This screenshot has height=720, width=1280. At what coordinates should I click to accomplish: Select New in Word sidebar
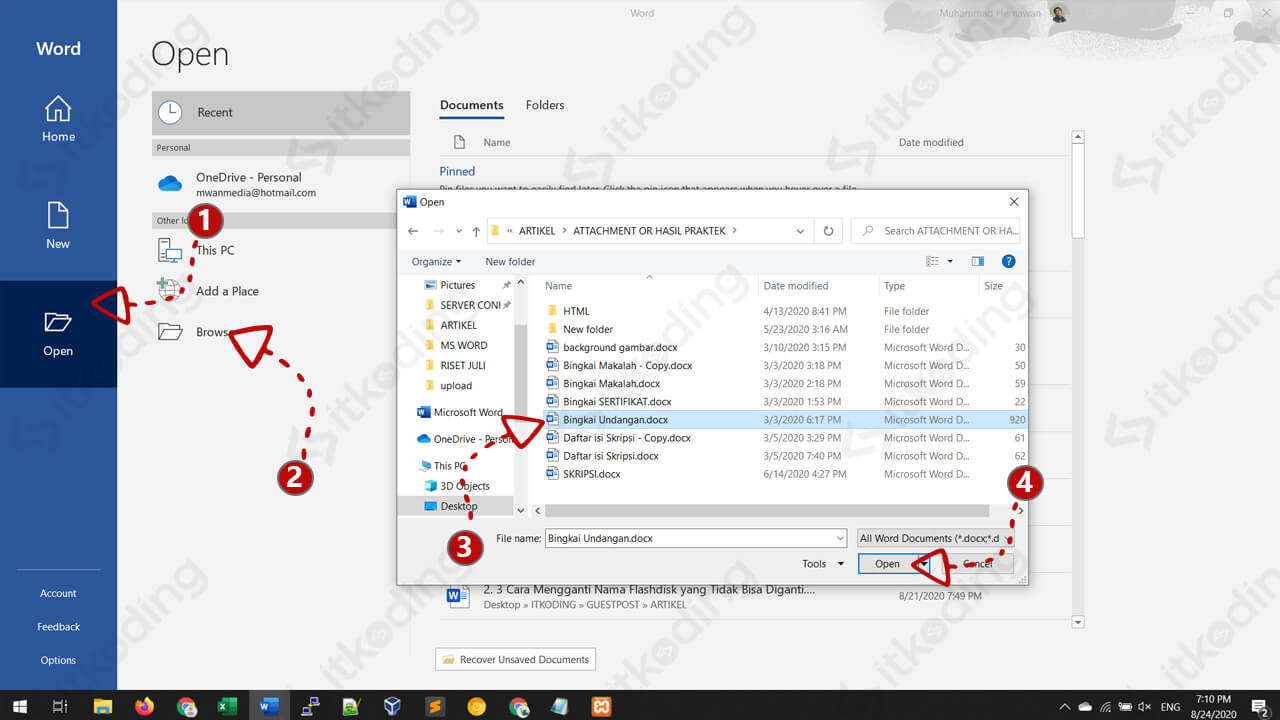[x=58, y=226]
